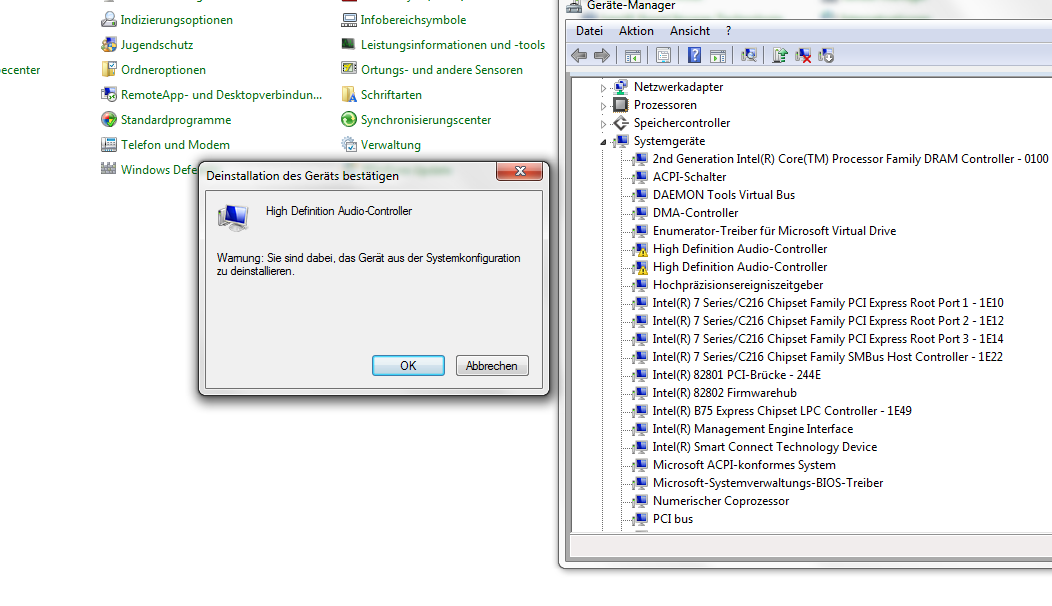Open the Ansicht menu
This screenshot has height=606, width=1052.
[690, 31]
